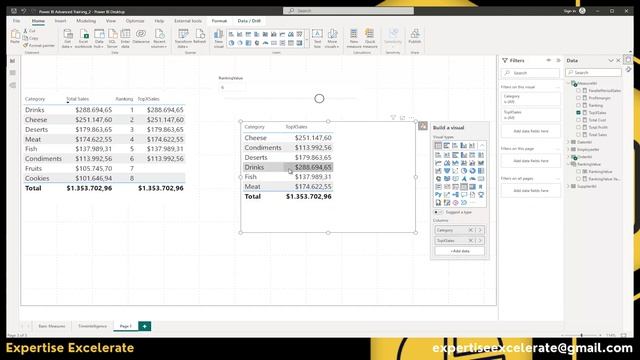
Task: Check the Total Sales measure checkbox
Action: tap(578, 135)
